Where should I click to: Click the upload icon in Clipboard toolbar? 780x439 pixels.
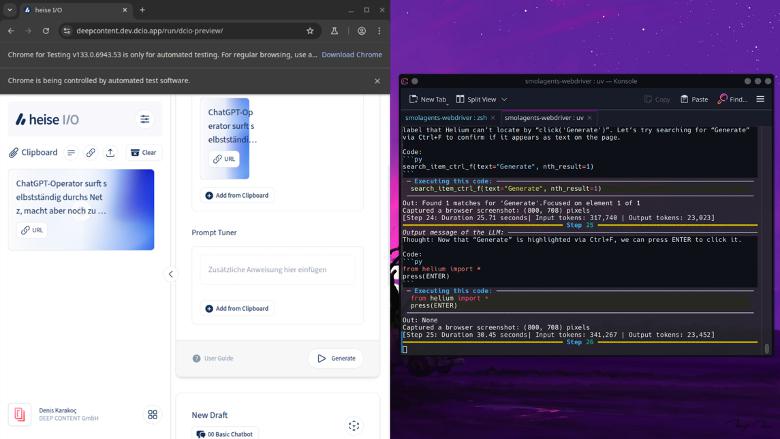[x=110, y=153]
